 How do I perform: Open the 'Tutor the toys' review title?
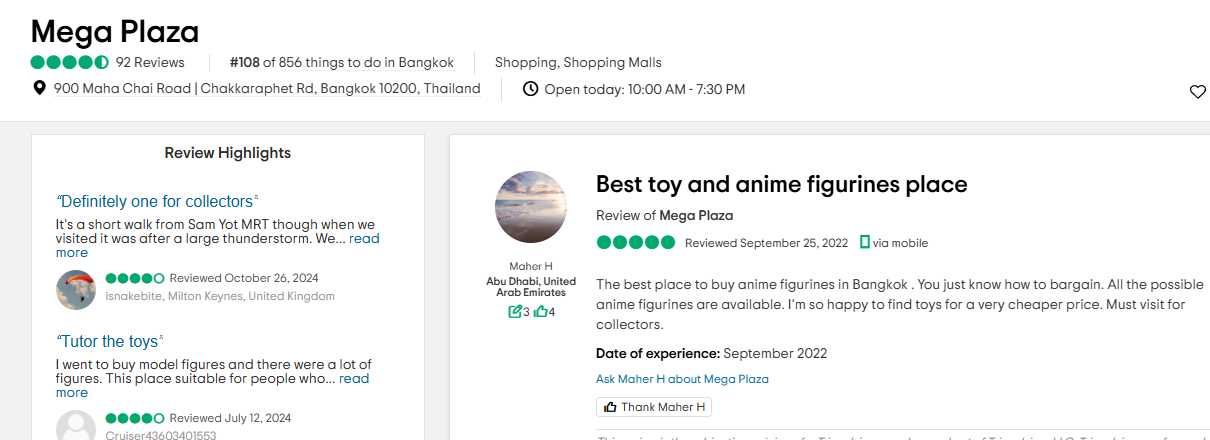[109, 341]
